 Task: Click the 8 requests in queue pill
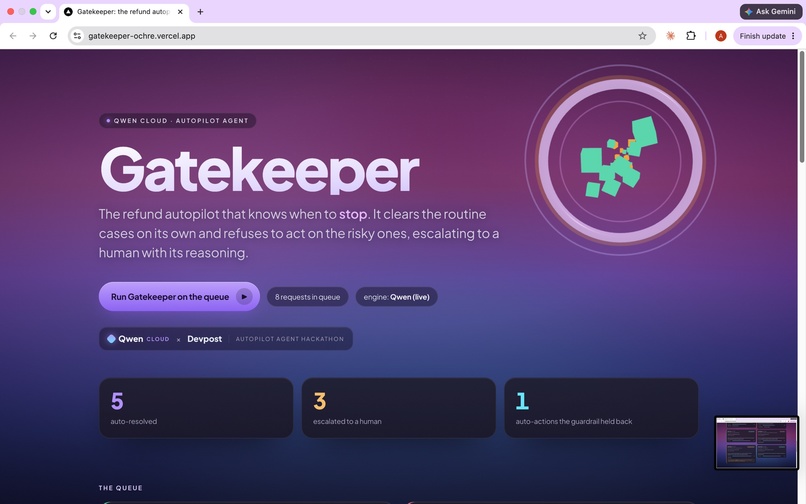click(307, 297)
